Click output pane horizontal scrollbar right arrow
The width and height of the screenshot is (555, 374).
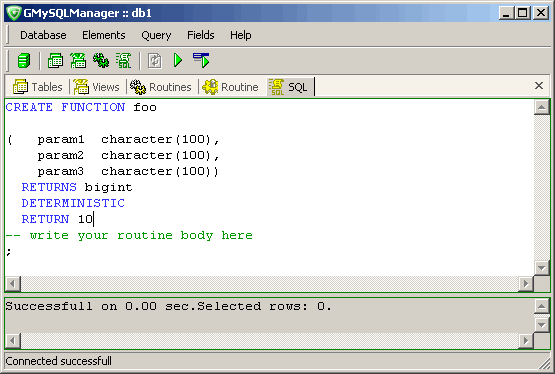point(526,341)
